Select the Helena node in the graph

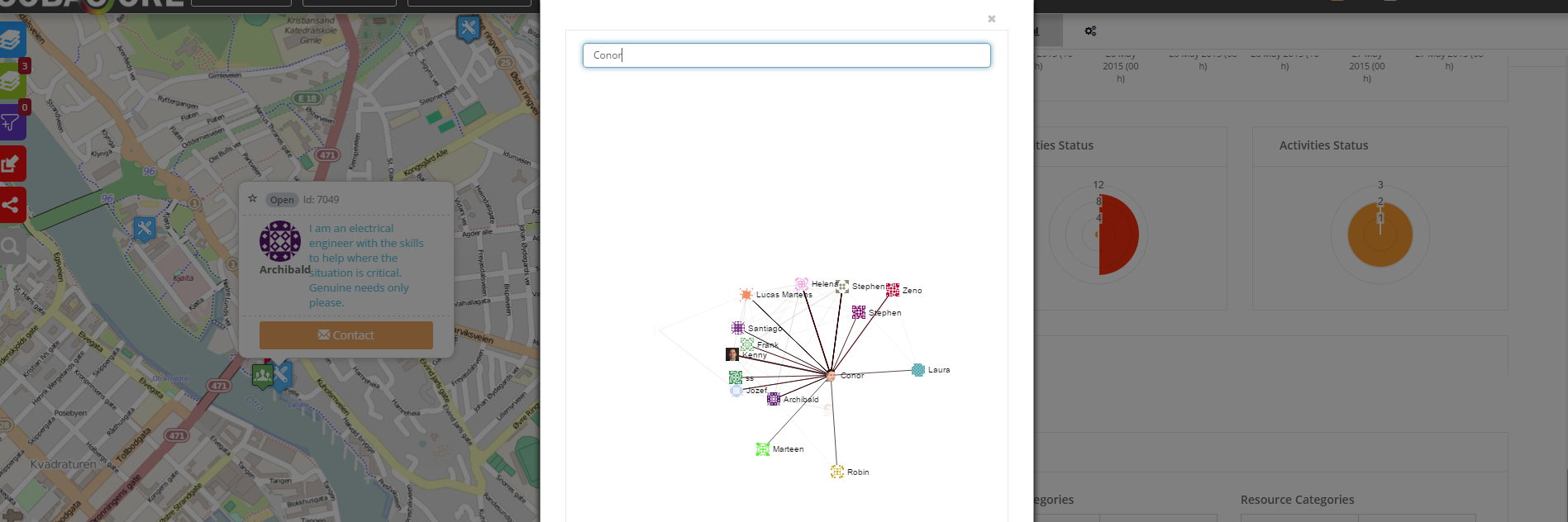802,284
